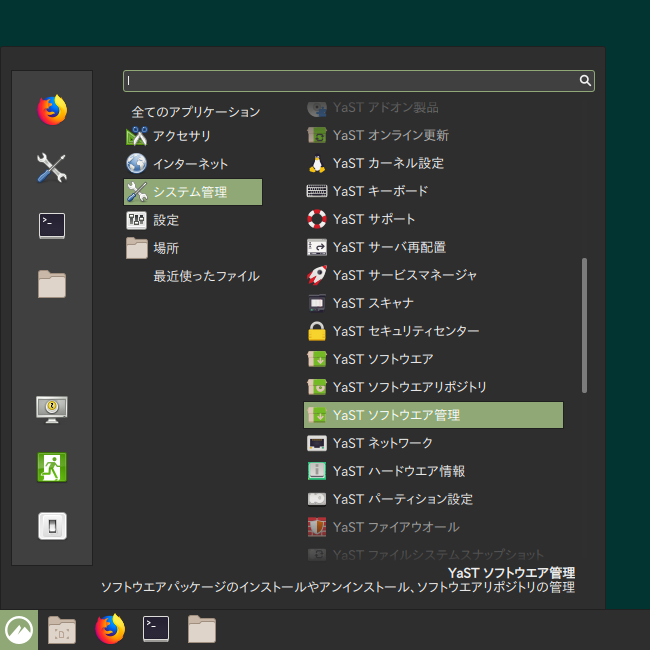Open the YaST ソフトウエア entry
This screenshot has width=650, height=650.
(x=434, y=359)
